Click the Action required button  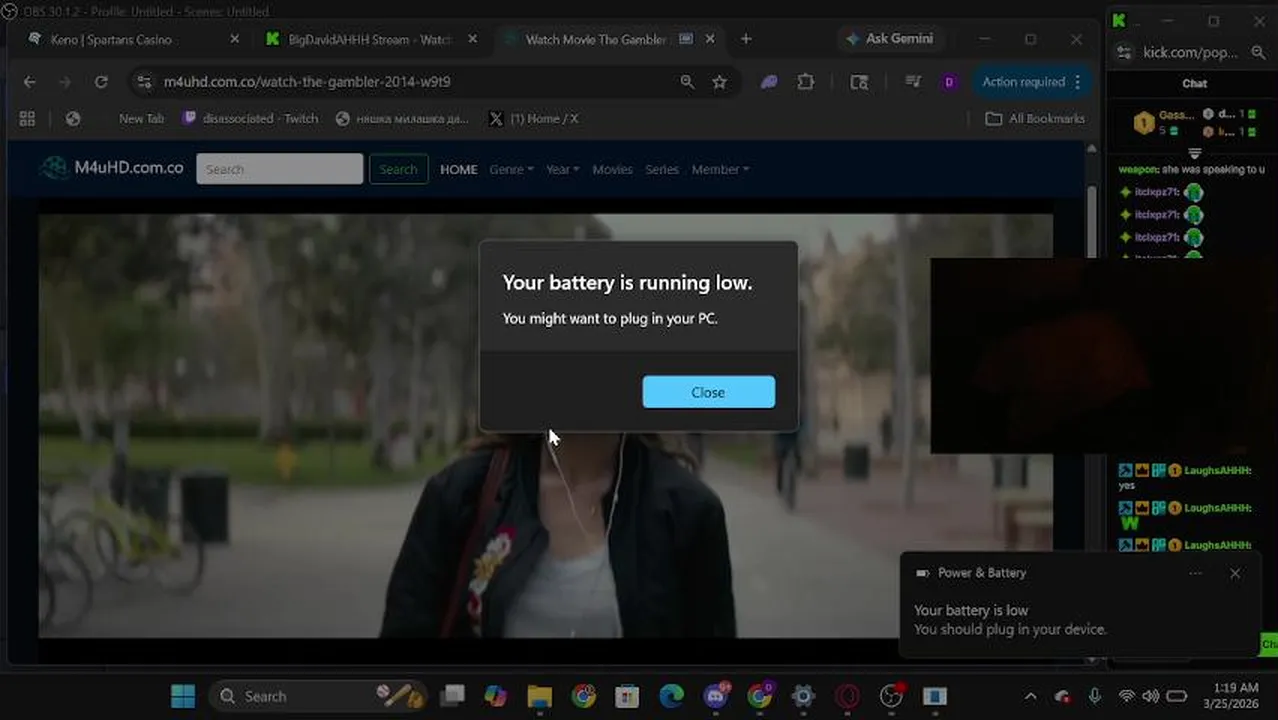pos(1031,82)
